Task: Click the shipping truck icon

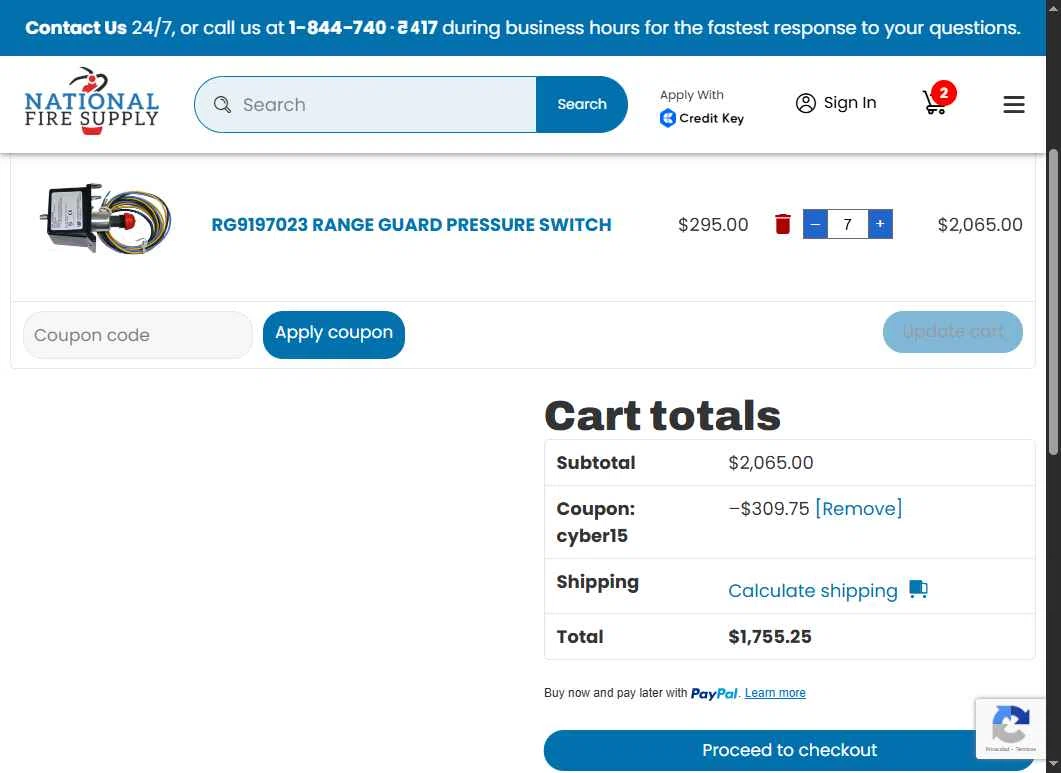Action: click(918, 589)
